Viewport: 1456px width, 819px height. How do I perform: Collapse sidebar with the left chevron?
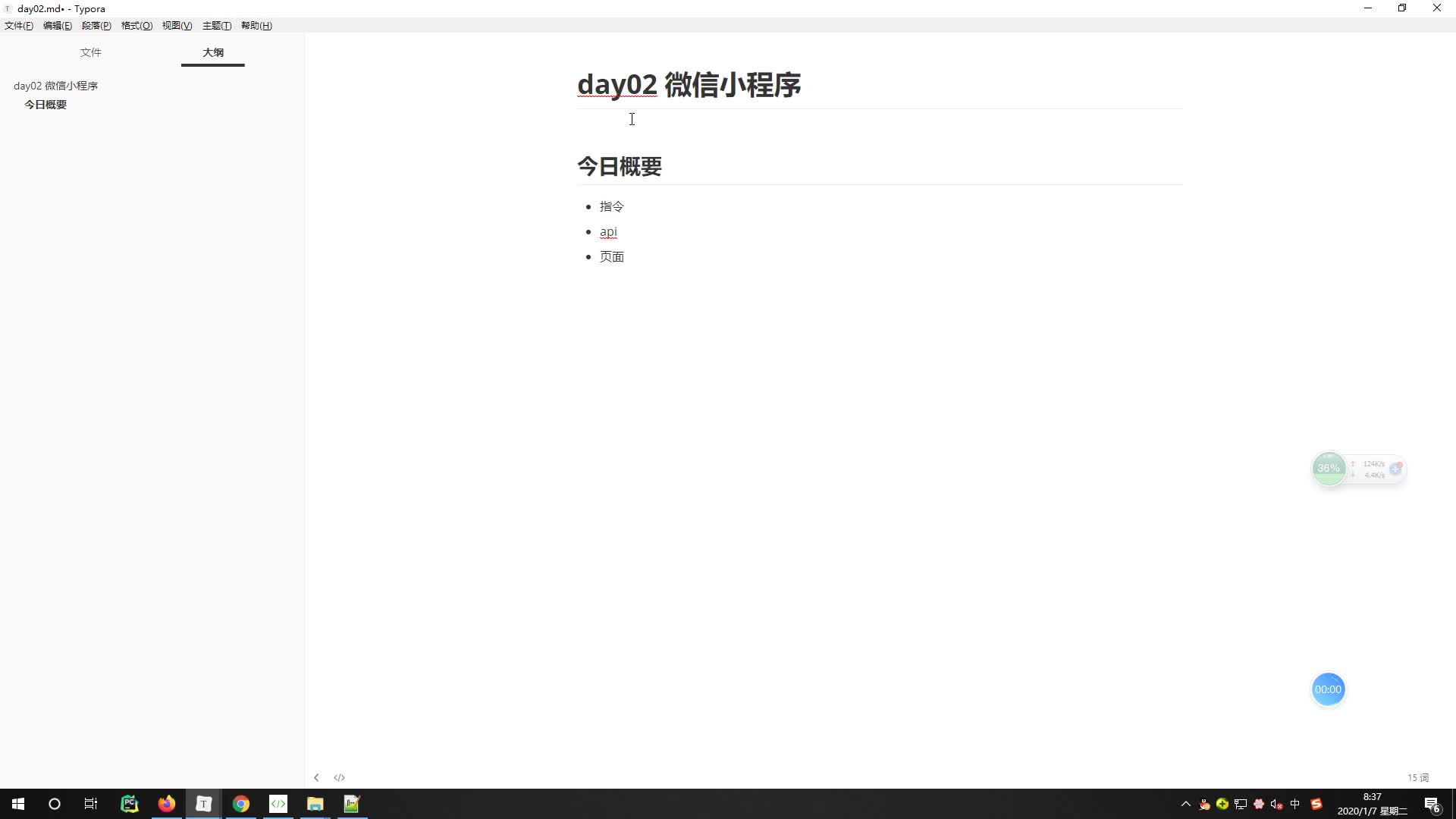[x=316, y=777]
